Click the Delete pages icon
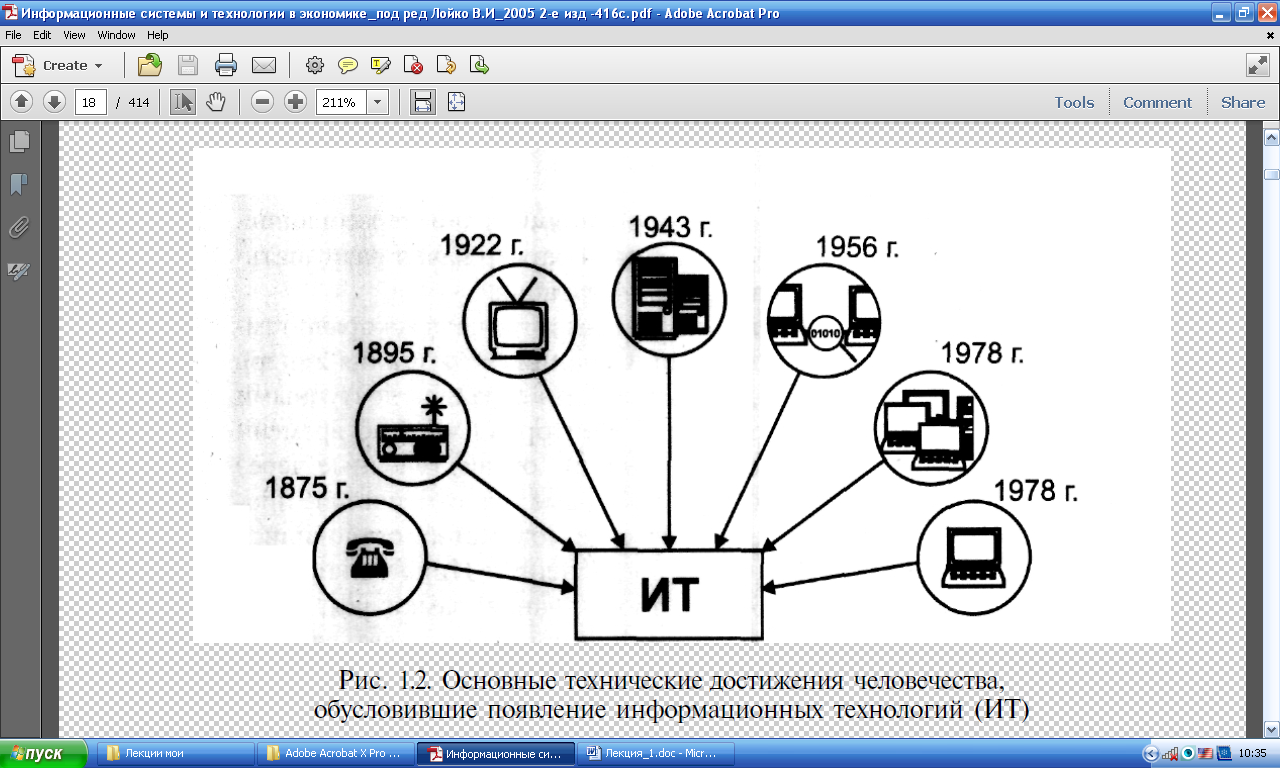The image size is (1280, 768). click(x=414, y=65)
